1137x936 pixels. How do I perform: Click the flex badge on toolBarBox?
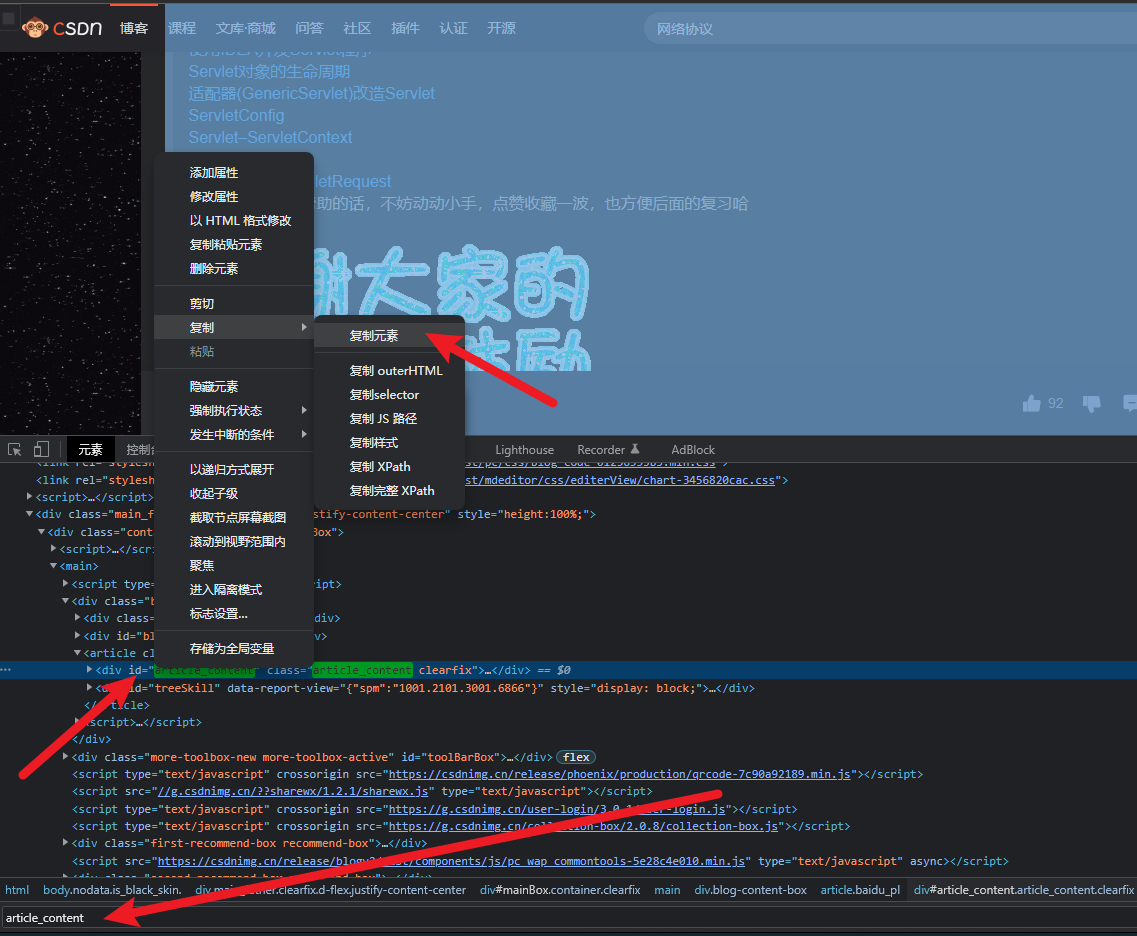pos(576,757)
